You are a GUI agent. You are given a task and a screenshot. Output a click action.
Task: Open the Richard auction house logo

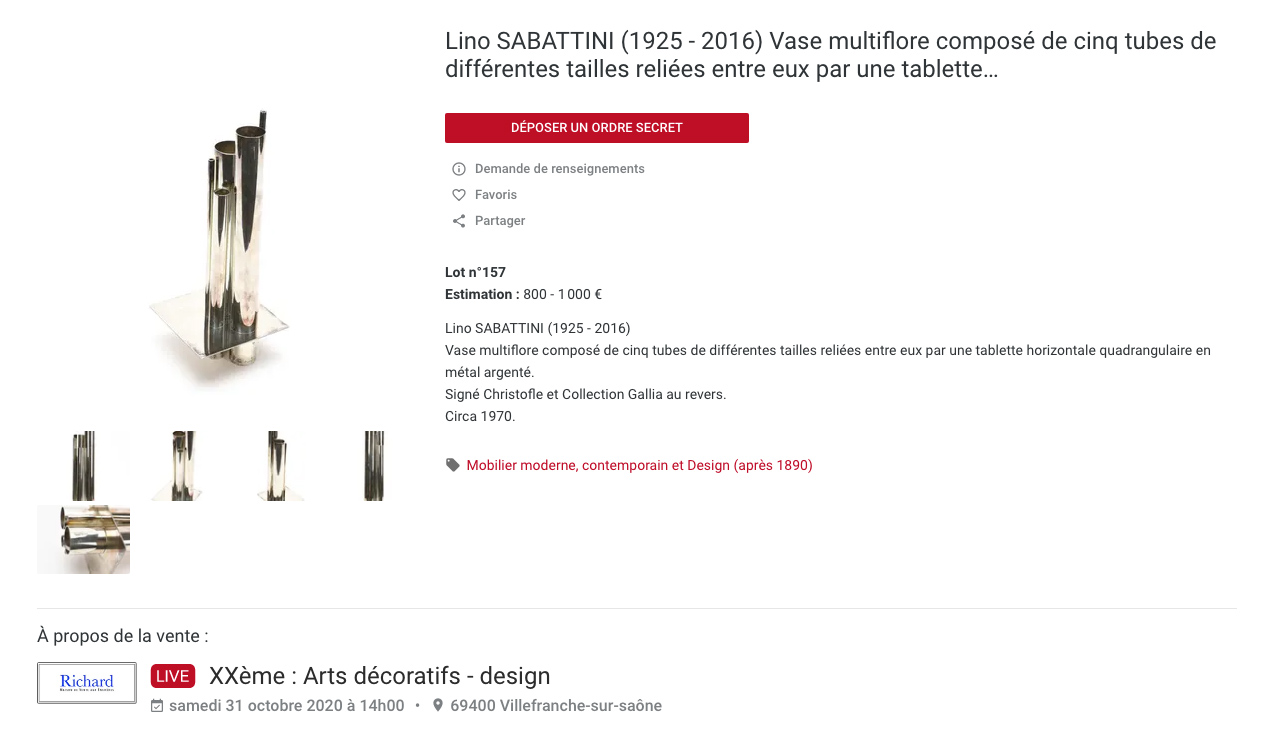pos(87,683)
